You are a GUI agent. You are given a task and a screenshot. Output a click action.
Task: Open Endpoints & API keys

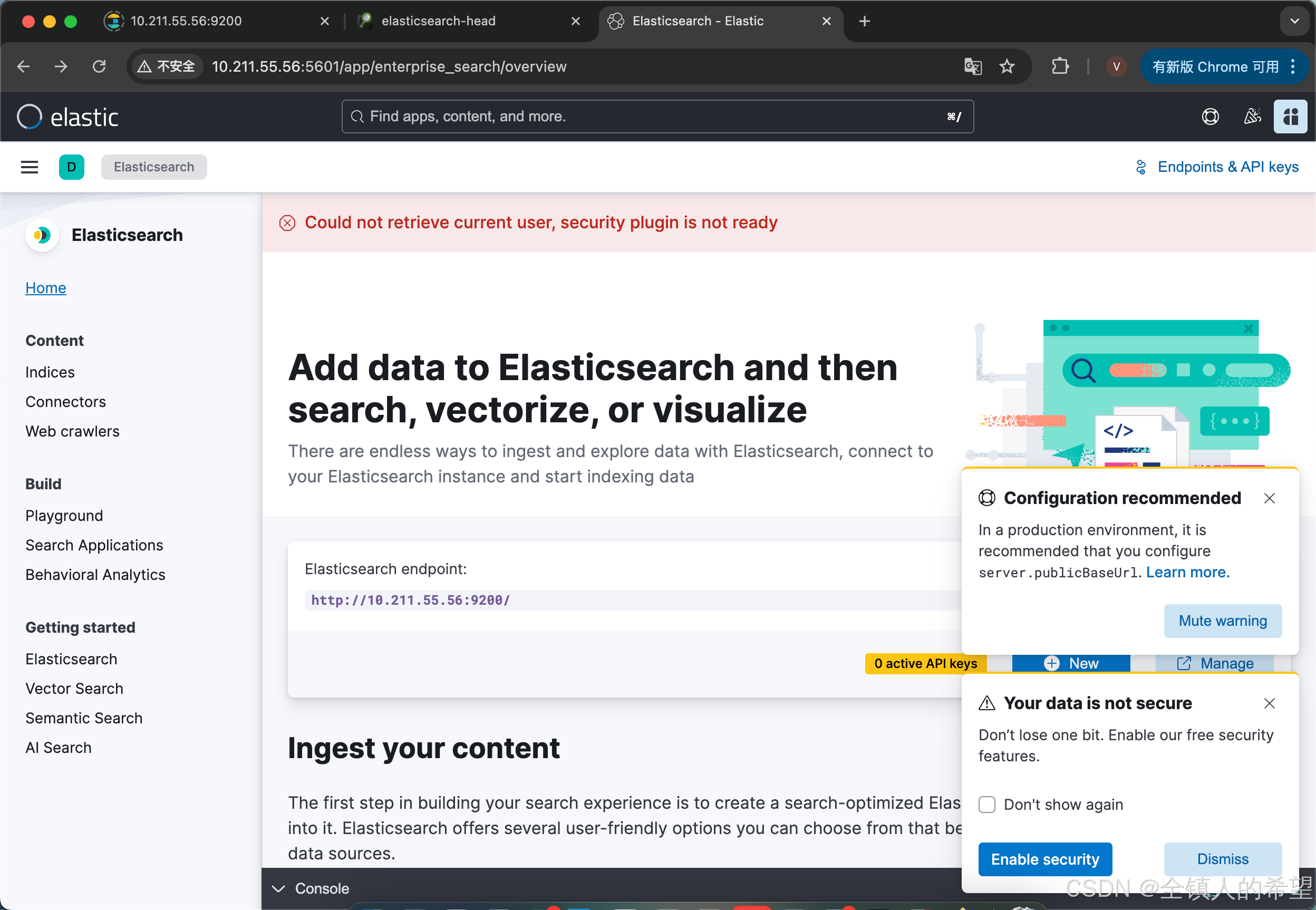(x=1217, y=167)
